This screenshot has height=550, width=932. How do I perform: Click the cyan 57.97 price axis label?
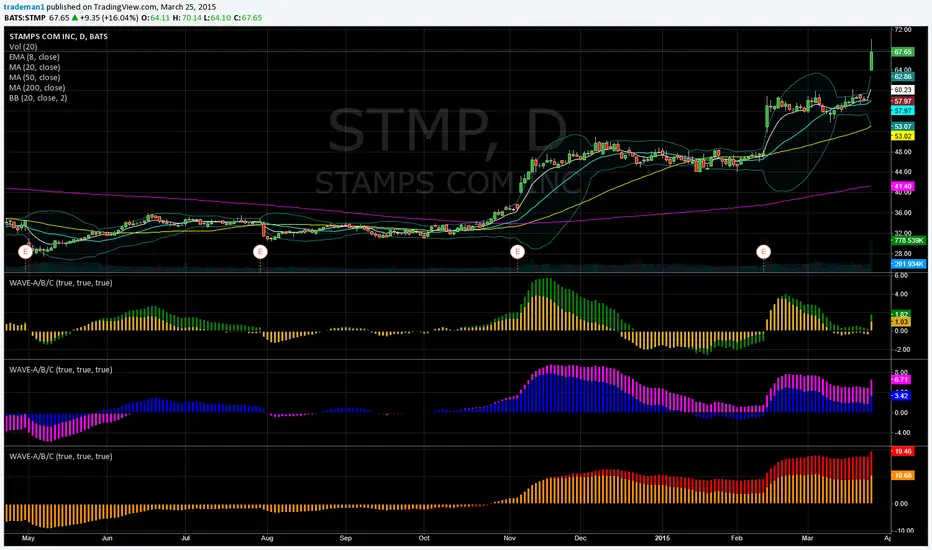902,111
